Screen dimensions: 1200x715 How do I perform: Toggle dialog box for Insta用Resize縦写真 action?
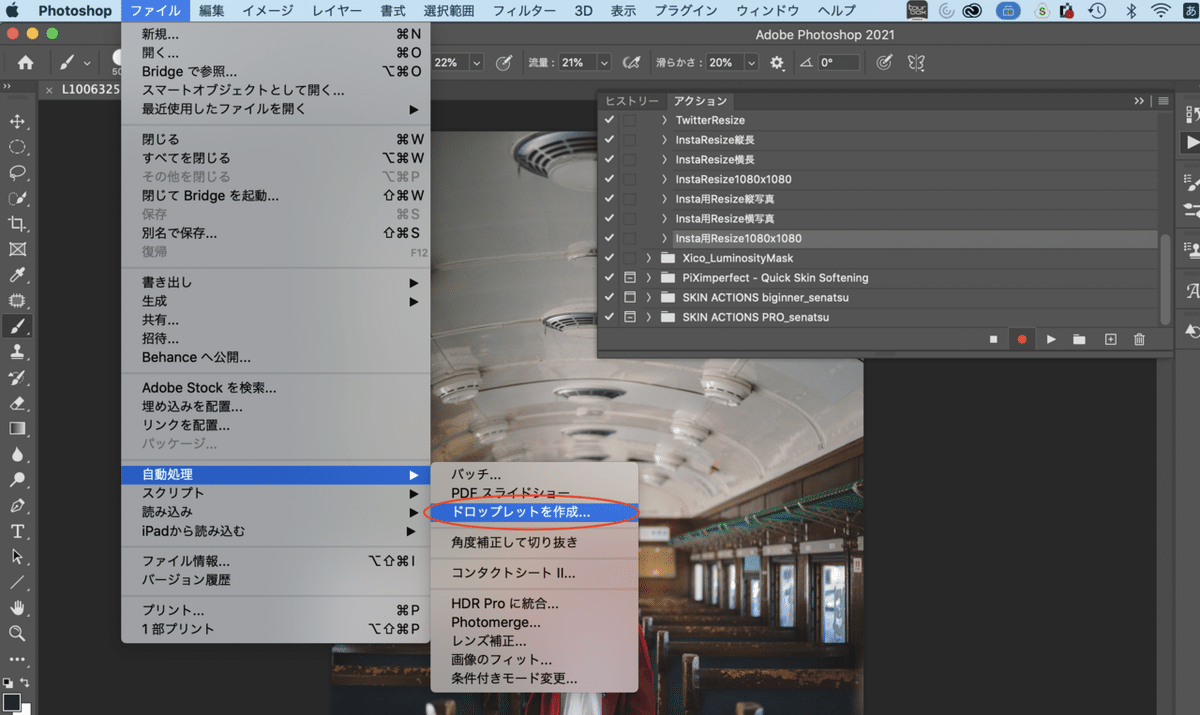[630, 199]
